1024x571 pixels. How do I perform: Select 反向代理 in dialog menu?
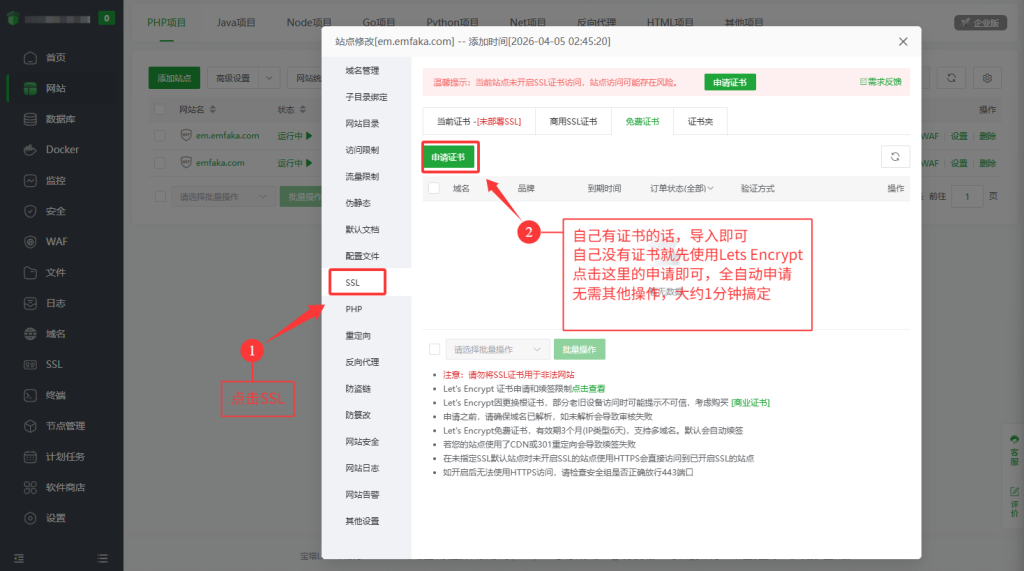click(362, 362)
